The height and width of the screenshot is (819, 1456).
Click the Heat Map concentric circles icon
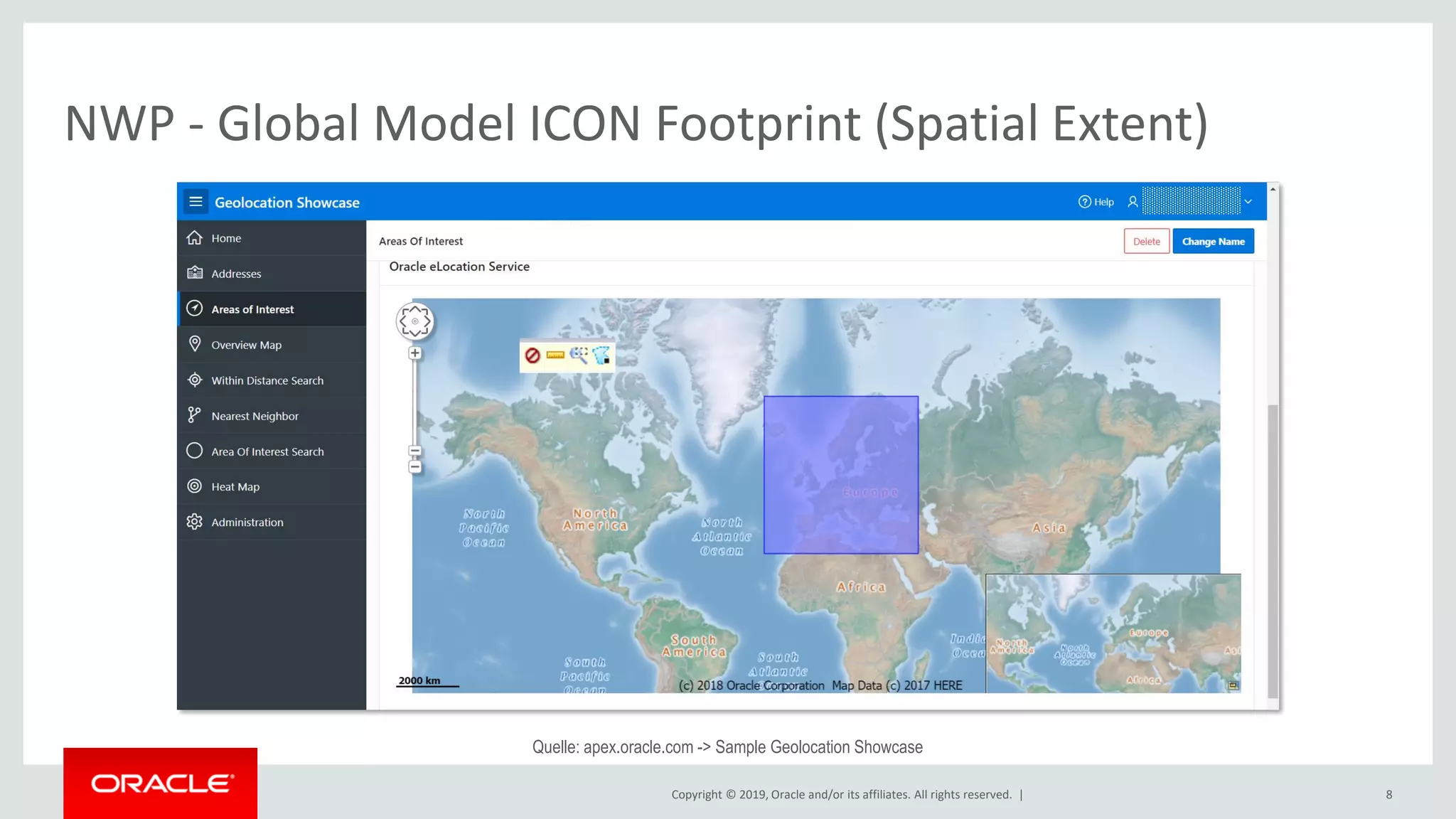195,486
